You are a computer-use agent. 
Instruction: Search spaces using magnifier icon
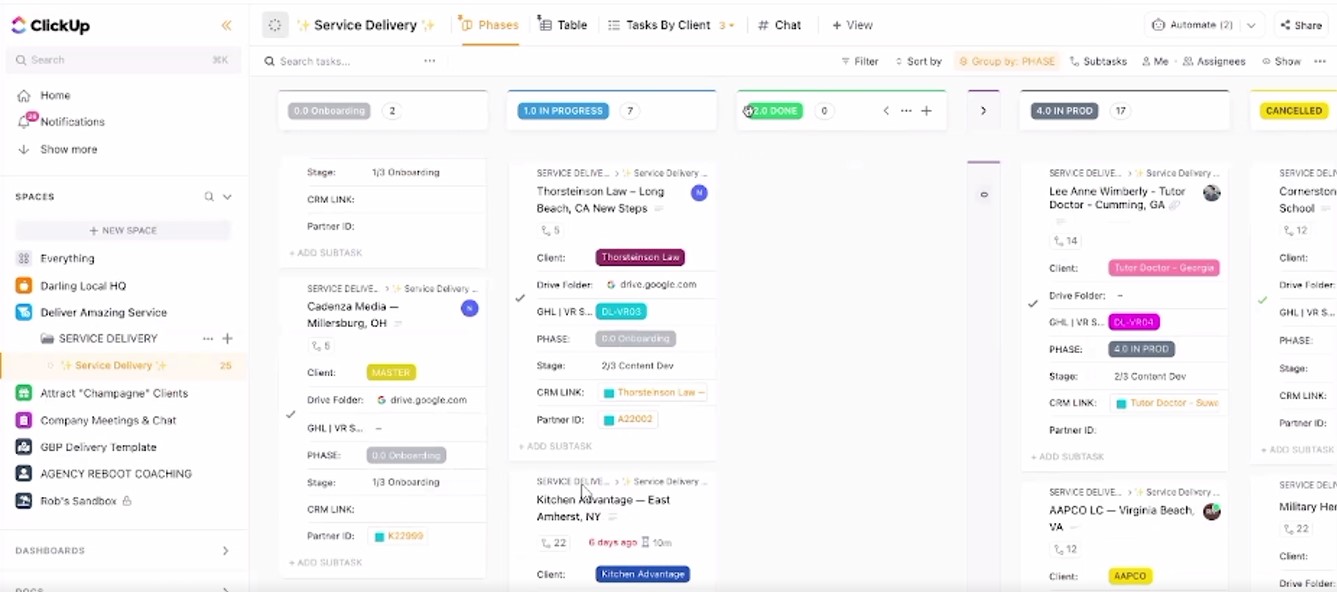[209, 197]
